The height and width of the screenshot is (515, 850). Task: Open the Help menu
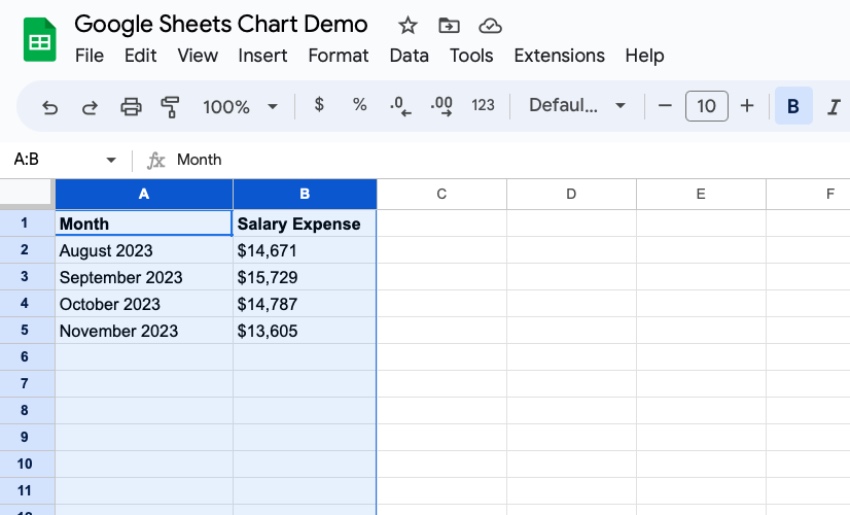coord(645,55)
